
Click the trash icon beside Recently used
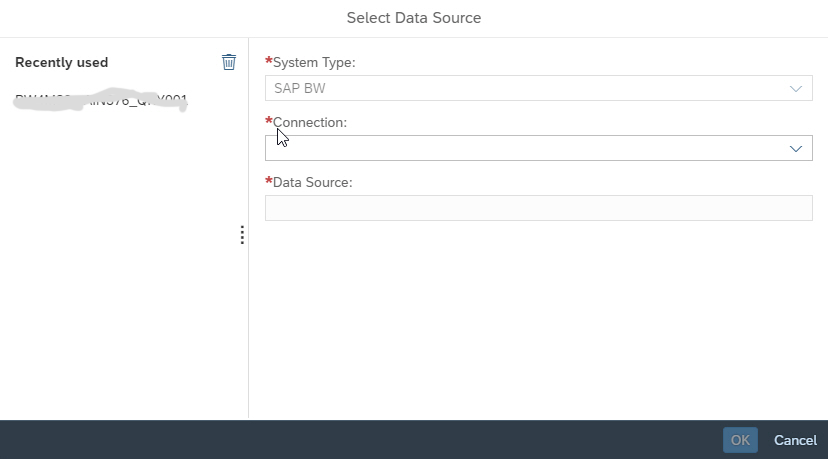tap(229, 62)
